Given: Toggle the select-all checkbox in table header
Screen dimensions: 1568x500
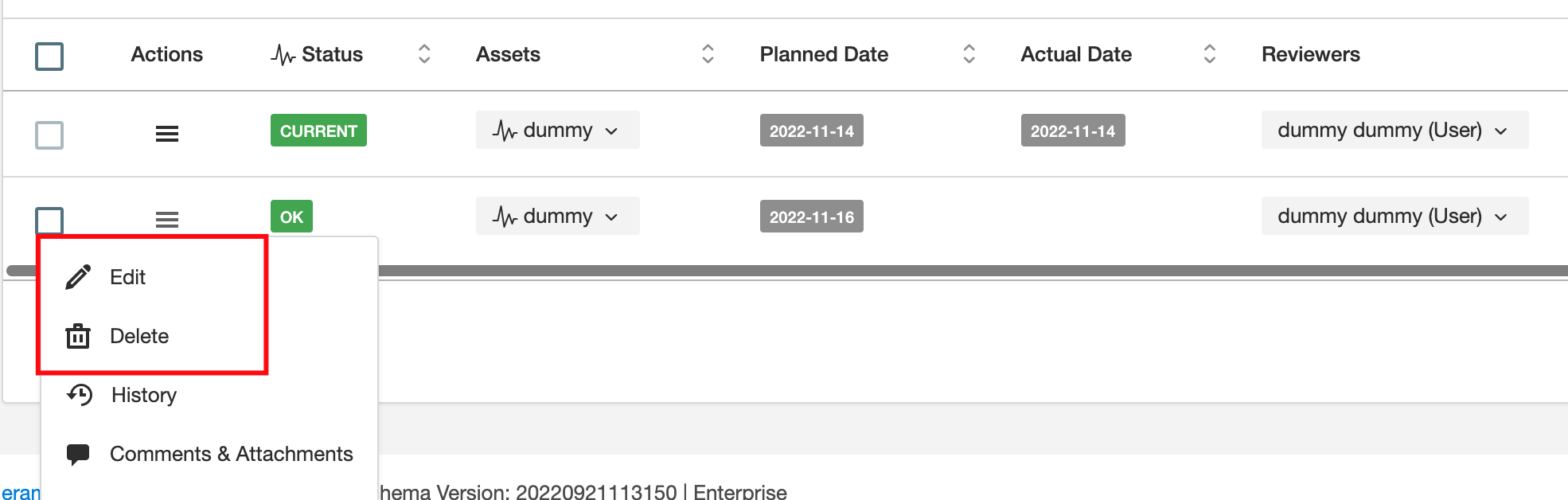Looking at the screenshot, I should coord(49,56).
